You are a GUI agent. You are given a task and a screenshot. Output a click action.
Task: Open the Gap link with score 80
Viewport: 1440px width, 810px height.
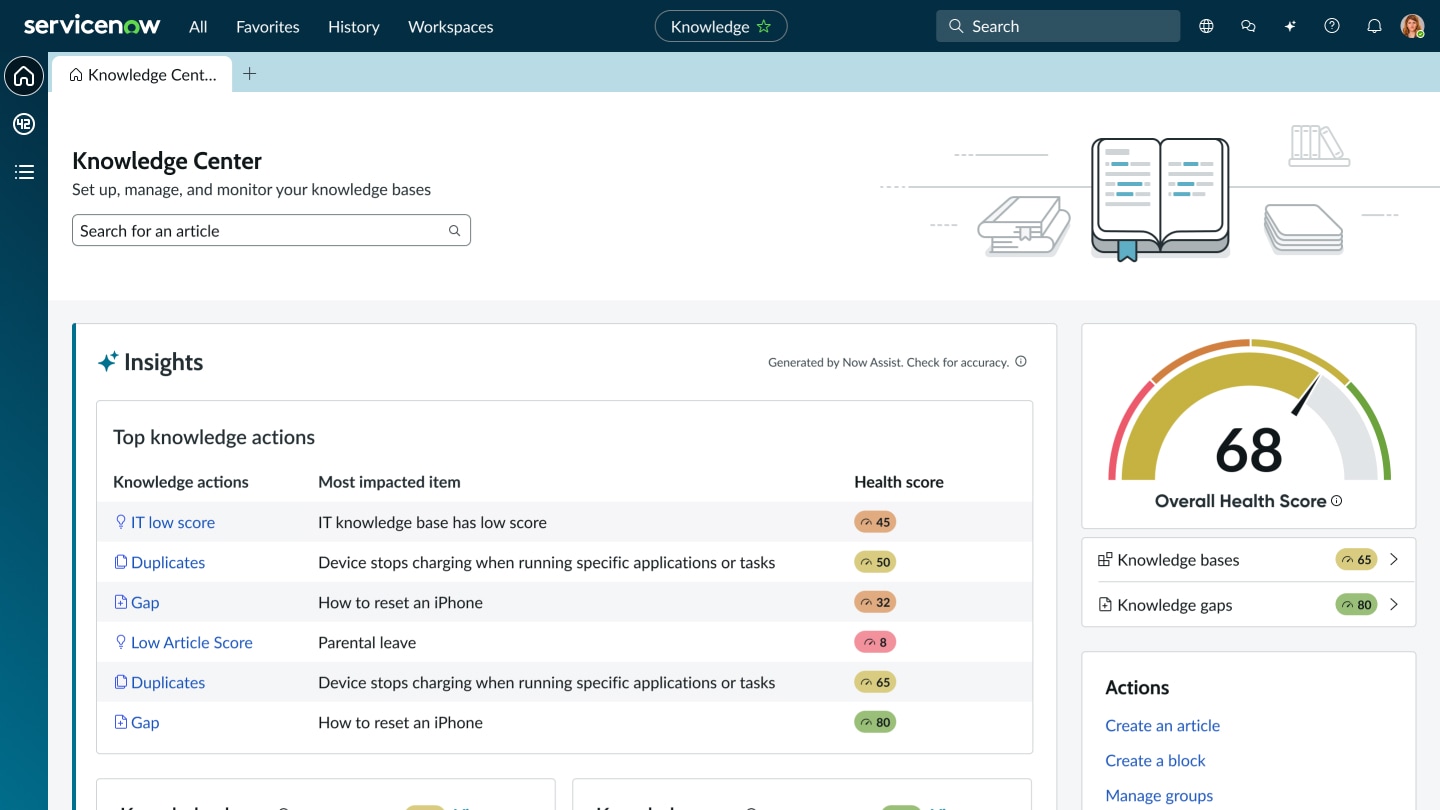145,722
